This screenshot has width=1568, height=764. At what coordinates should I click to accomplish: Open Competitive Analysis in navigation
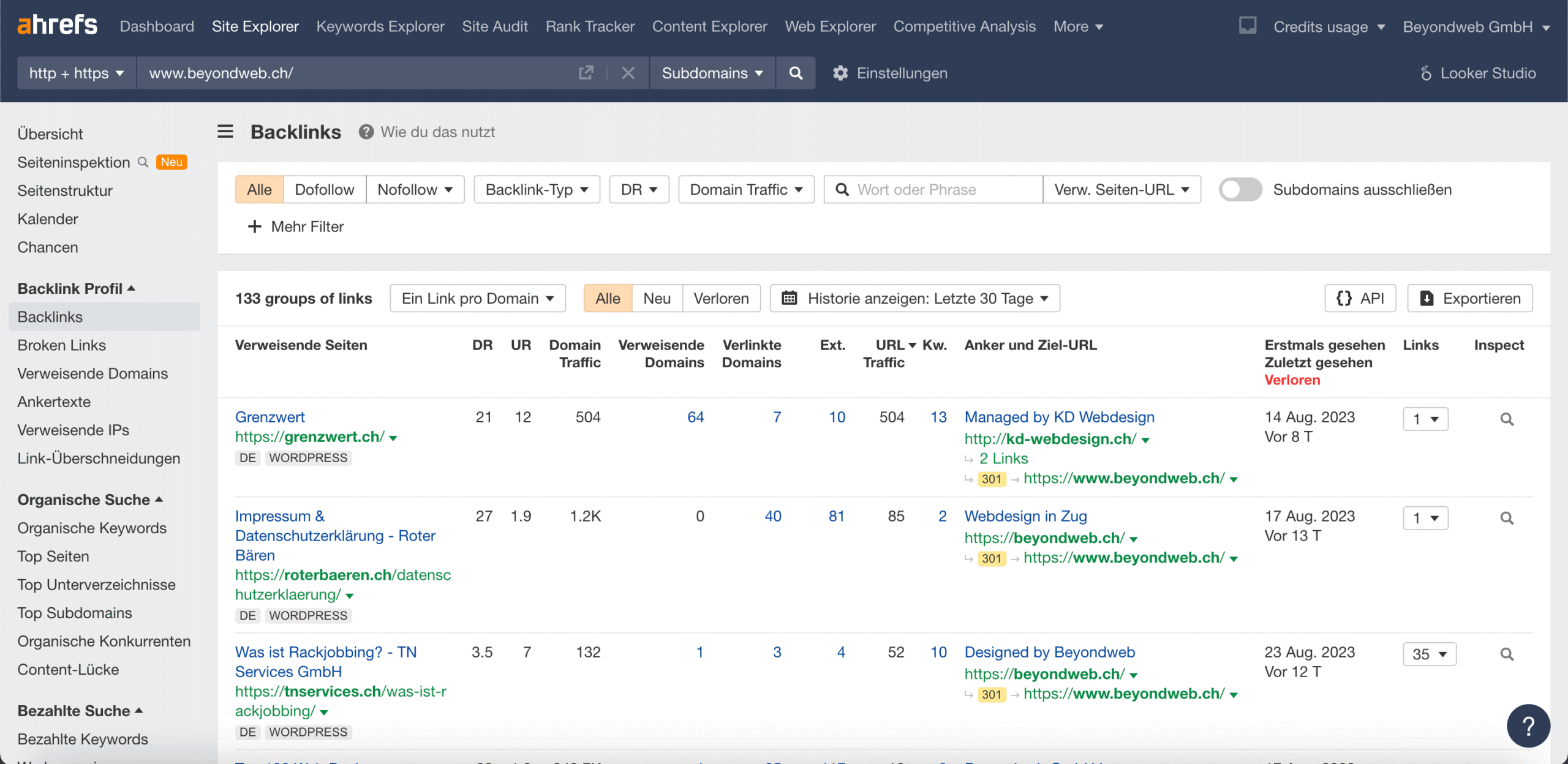(964, 26)
